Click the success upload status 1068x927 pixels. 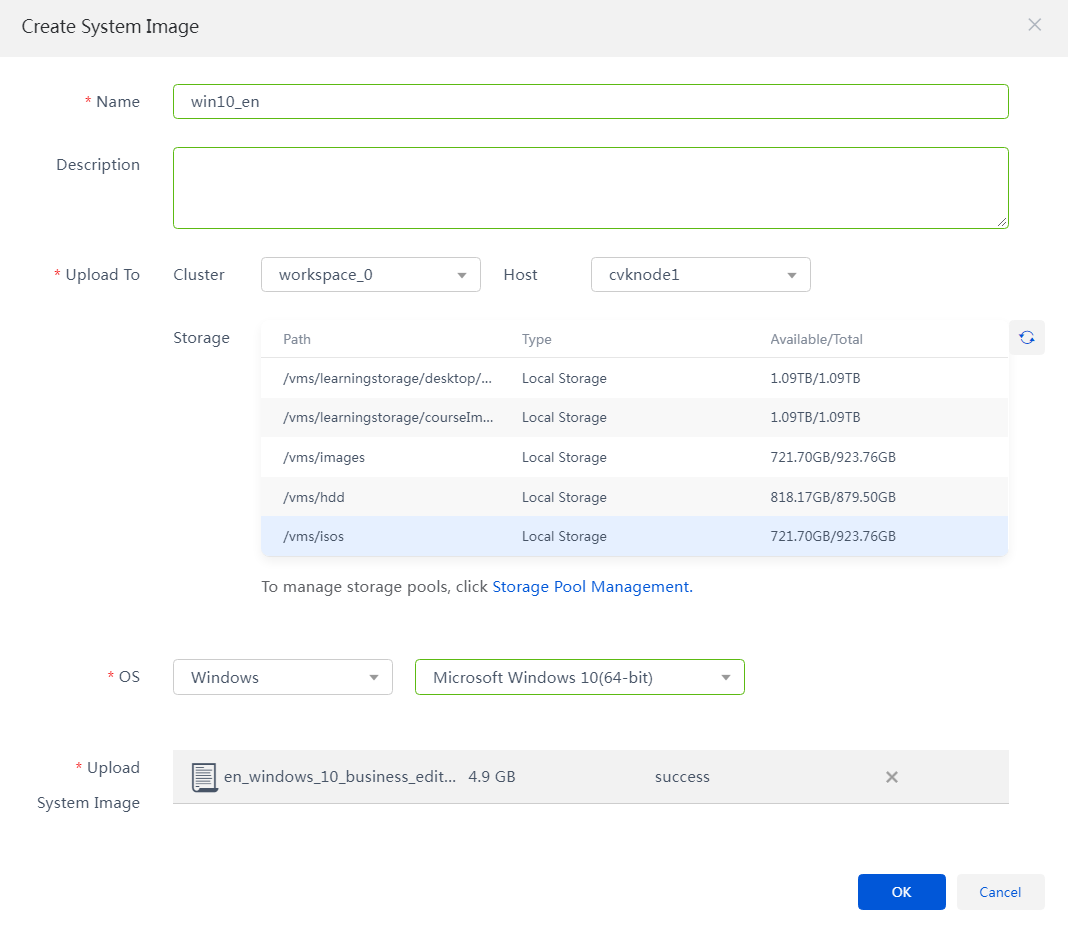(x=682, y=777)
